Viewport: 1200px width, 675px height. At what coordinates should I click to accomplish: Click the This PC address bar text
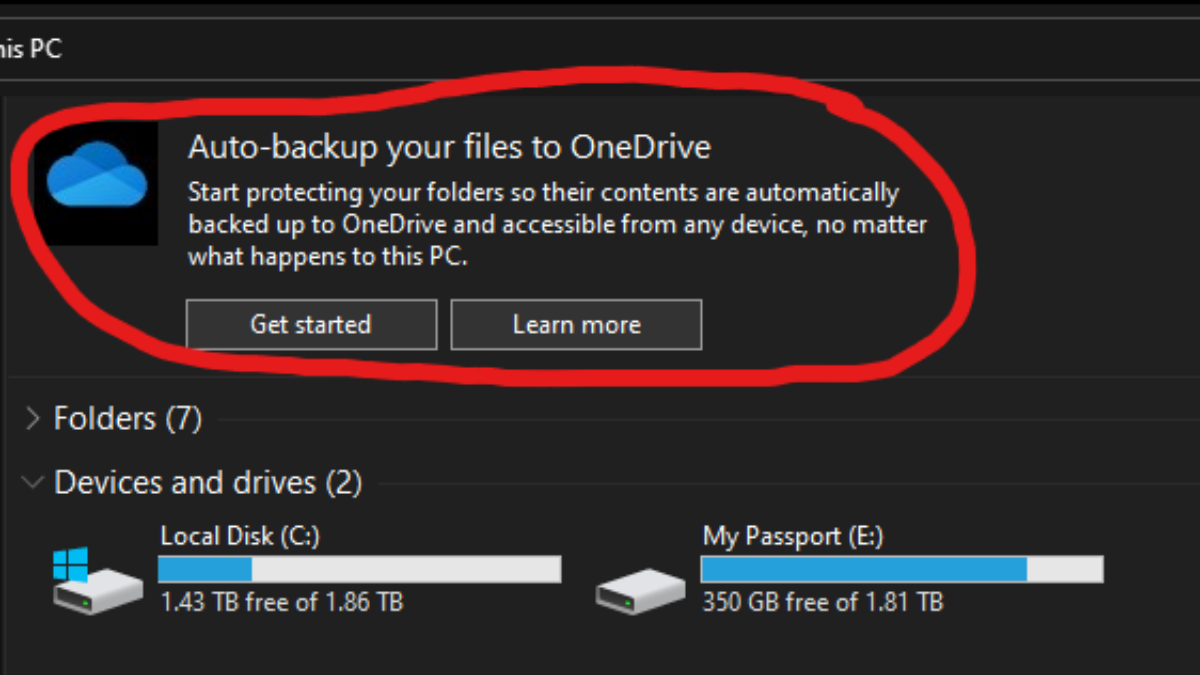coord(30,47)
